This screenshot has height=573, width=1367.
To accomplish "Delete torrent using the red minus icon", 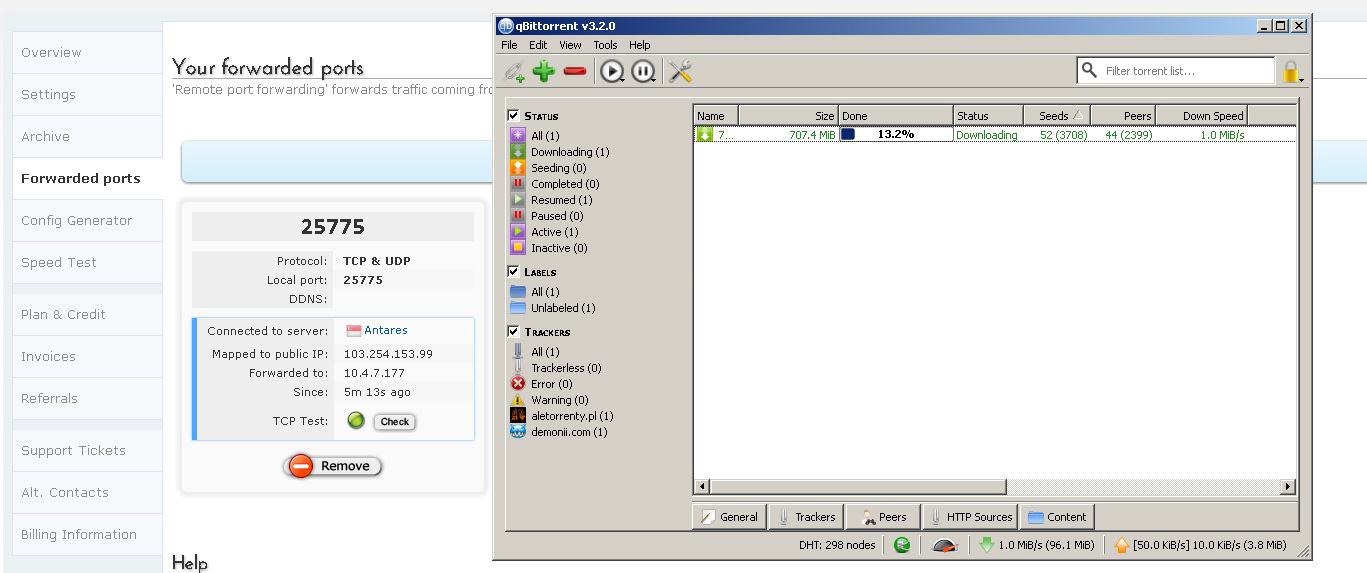I will coord(574,71).
